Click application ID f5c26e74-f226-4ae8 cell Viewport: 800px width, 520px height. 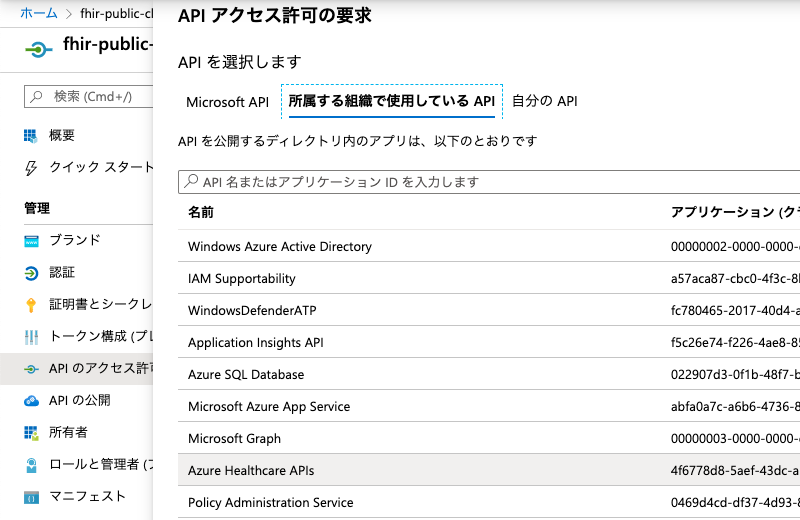pos(735,342)
